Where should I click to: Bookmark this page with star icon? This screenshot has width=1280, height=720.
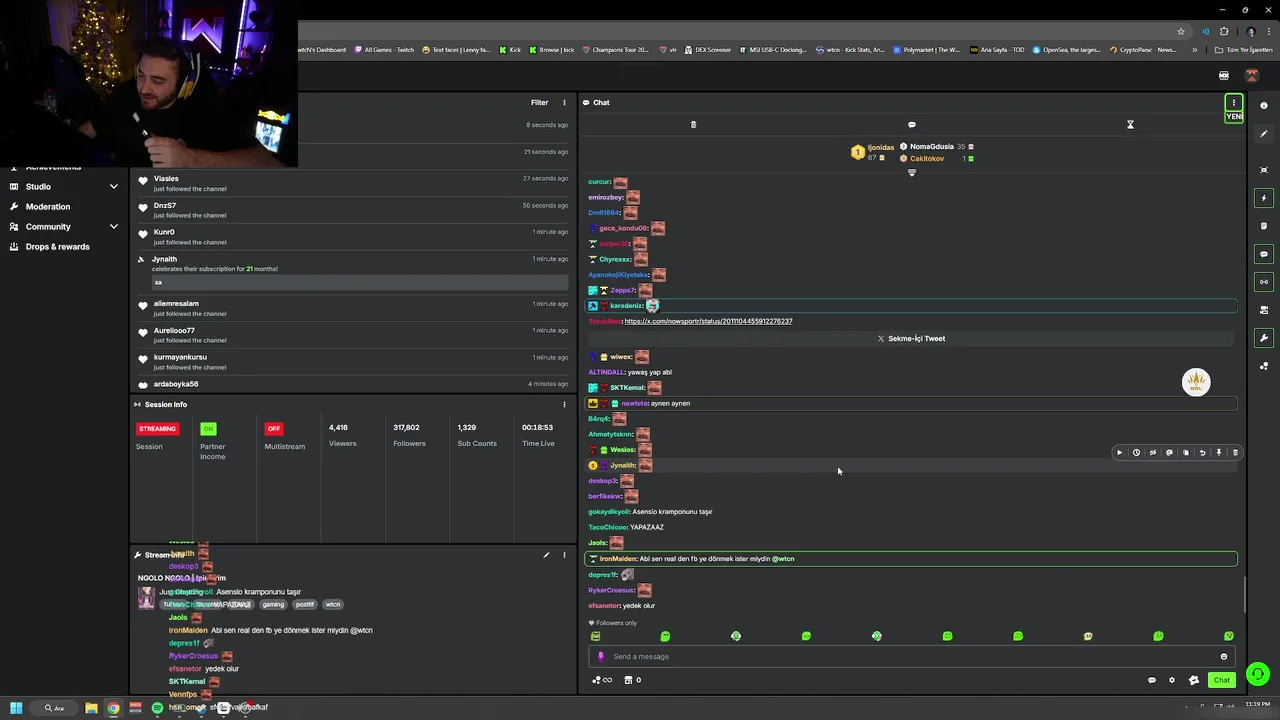pyautogui.click(x=1181, y=31)
